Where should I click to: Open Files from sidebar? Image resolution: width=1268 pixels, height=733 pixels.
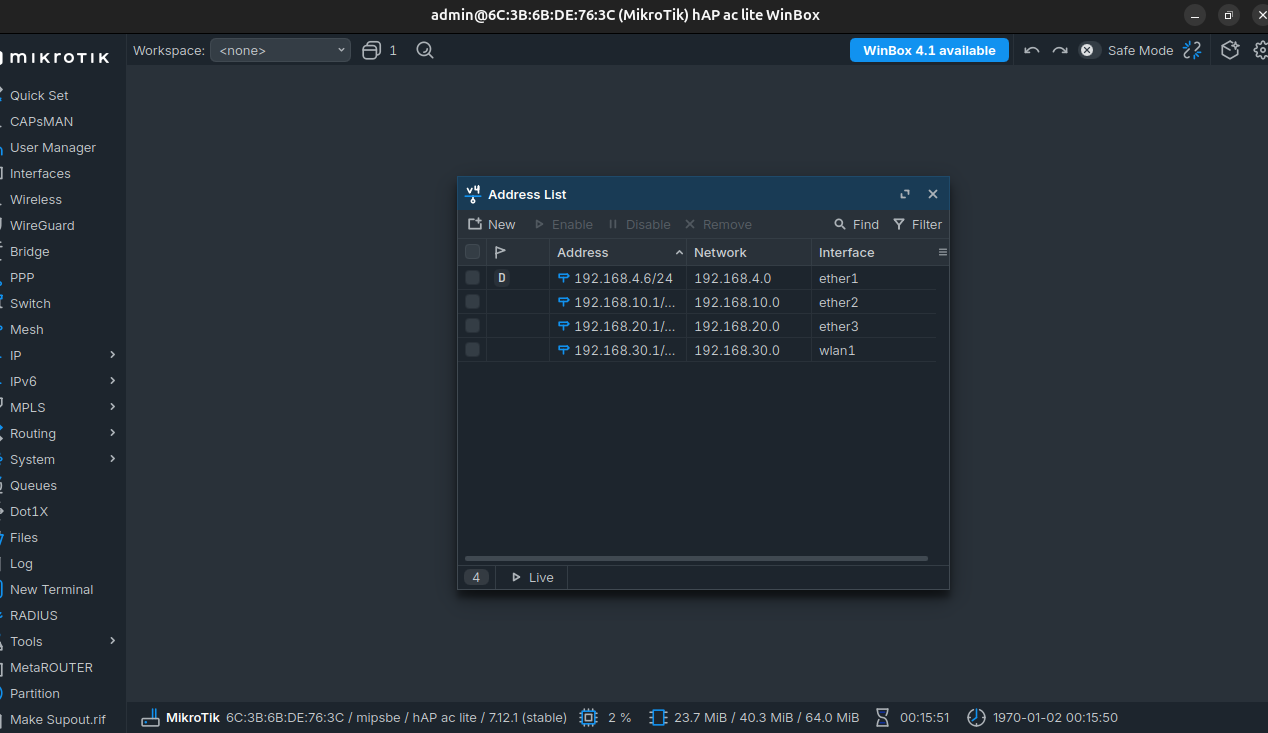(24, 537)
